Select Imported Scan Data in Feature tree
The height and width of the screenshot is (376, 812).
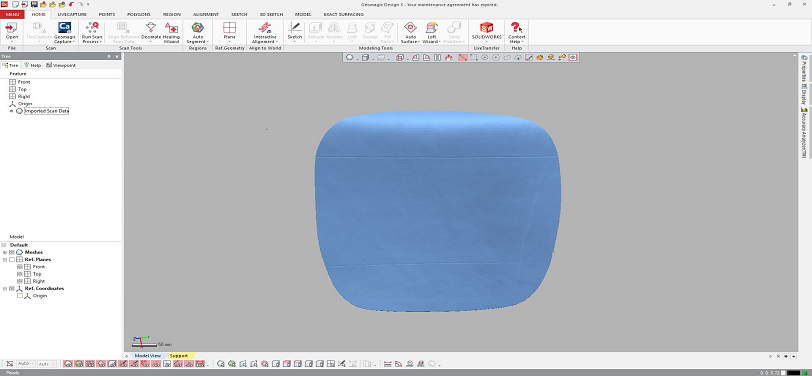47,111
